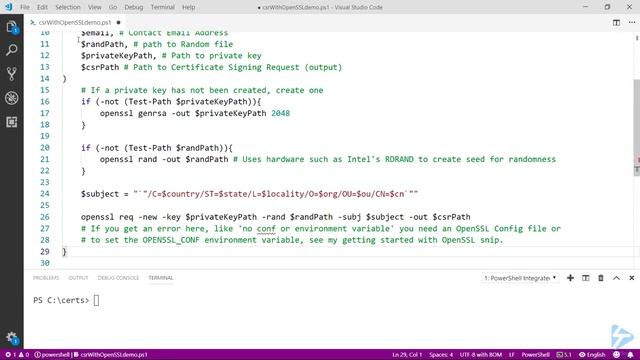
Task: Open the Selection menu
Action: click(68, 7)
